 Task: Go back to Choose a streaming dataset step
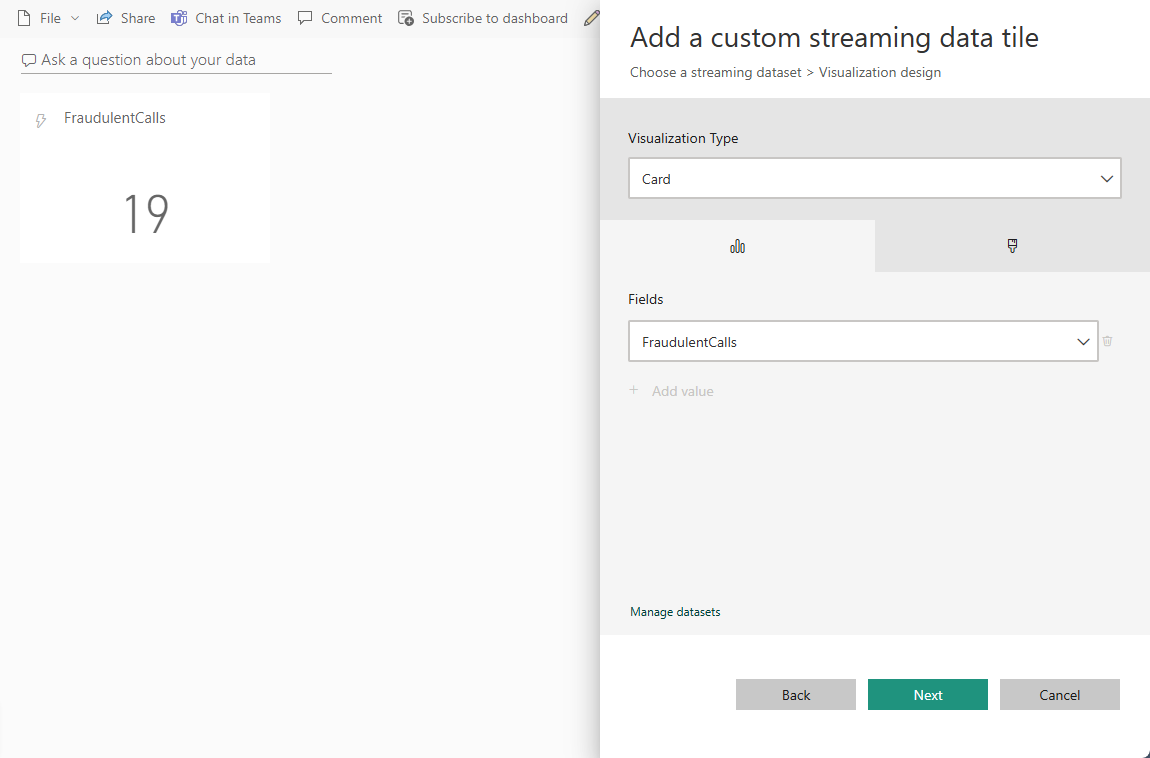pyautogui.click(x=715, y=72)
